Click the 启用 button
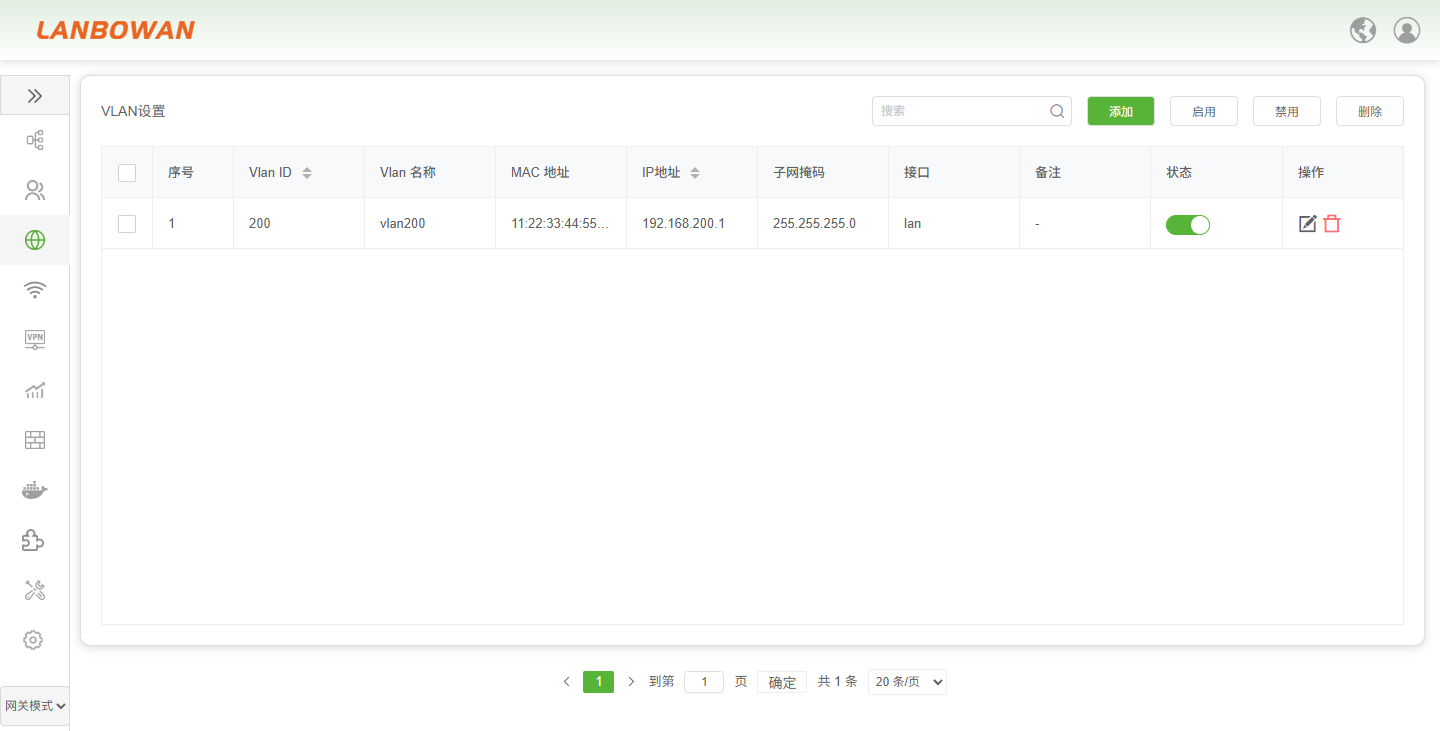 pos(1204,111)
